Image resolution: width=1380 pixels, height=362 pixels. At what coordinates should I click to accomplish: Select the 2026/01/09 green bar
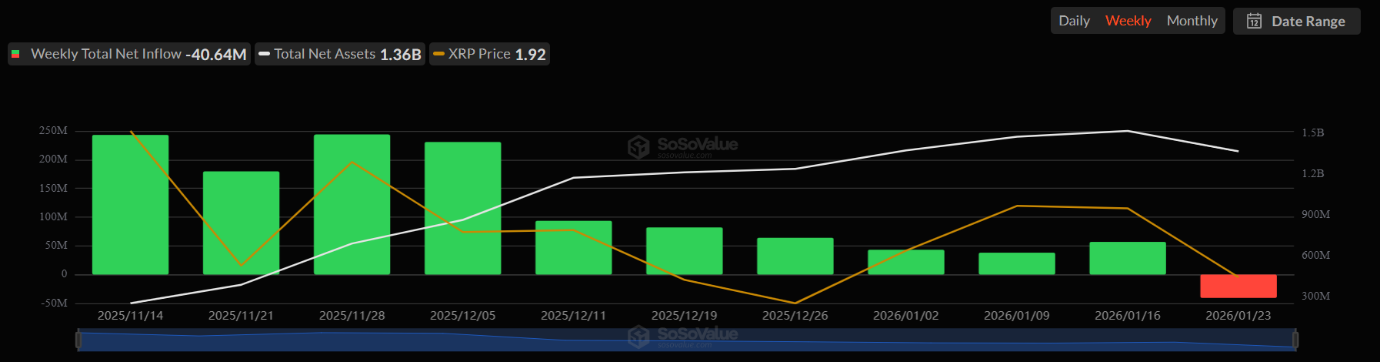[x=1017, y=264]
